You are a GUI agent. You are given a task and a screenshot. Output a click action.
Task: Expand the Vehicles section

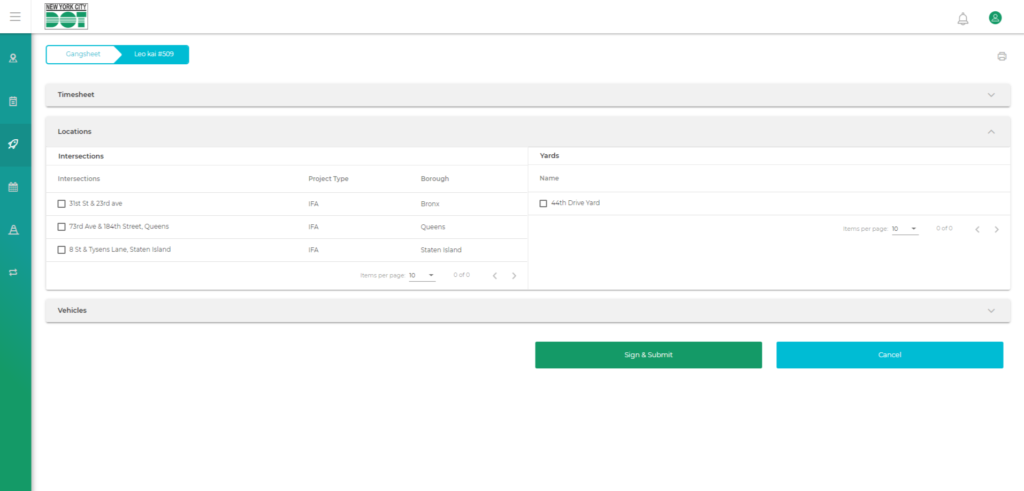pos(991,311)
